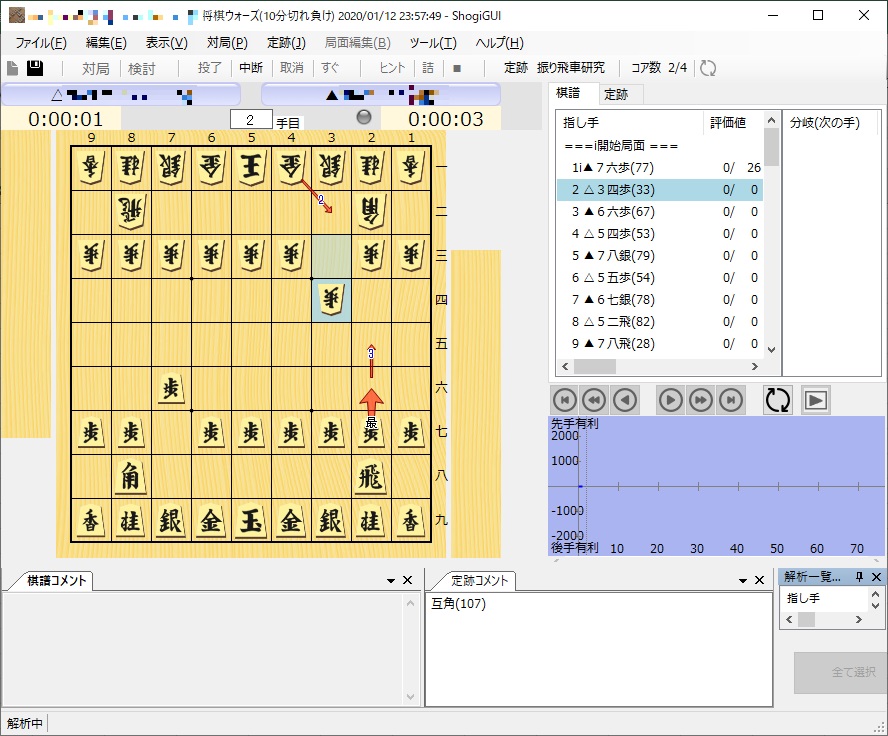
Task: Click the 詰 toolbar button
Action: pos(428,68)
